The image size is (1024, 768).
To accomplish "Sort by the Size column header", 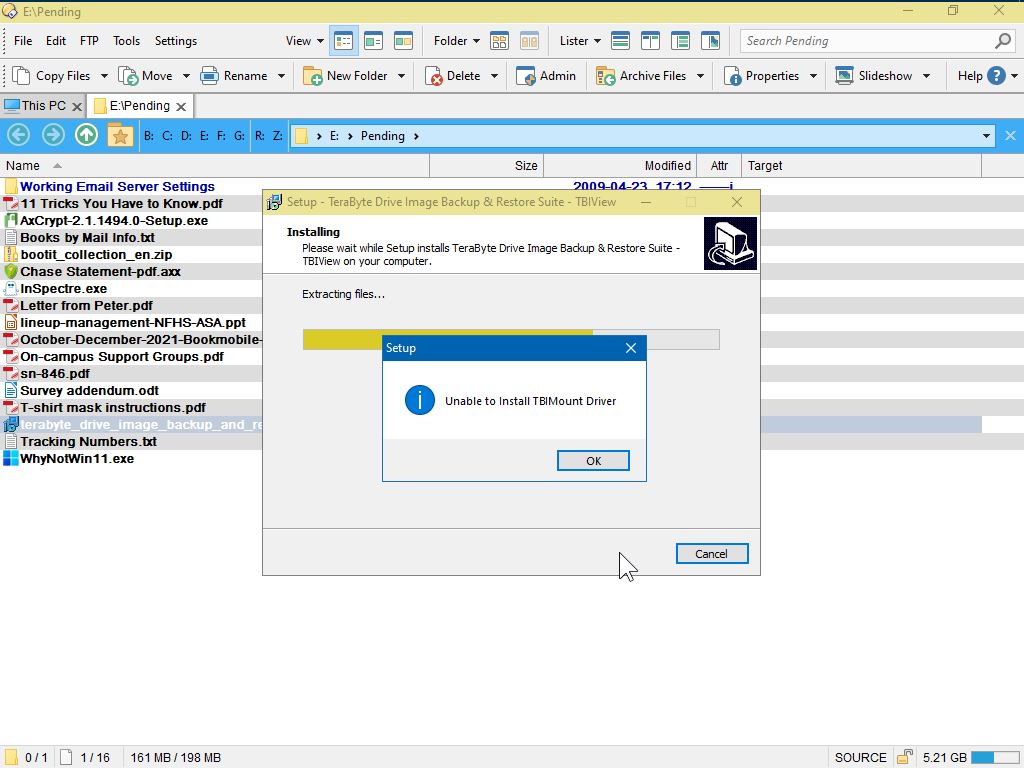I will [x=487, y=166].
